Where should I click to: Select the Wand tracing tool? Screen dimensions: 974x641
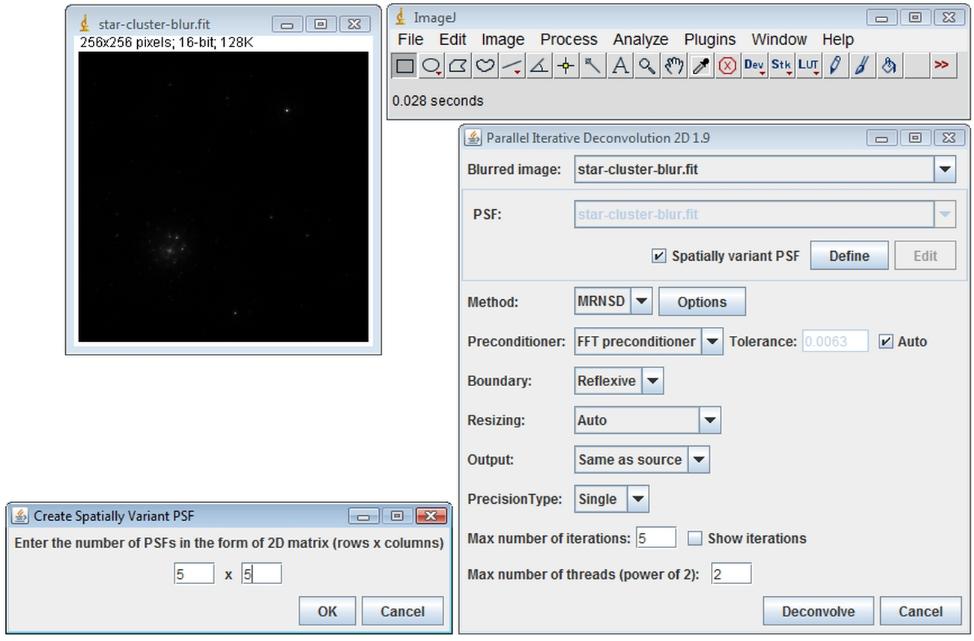(x=593, y=65)
